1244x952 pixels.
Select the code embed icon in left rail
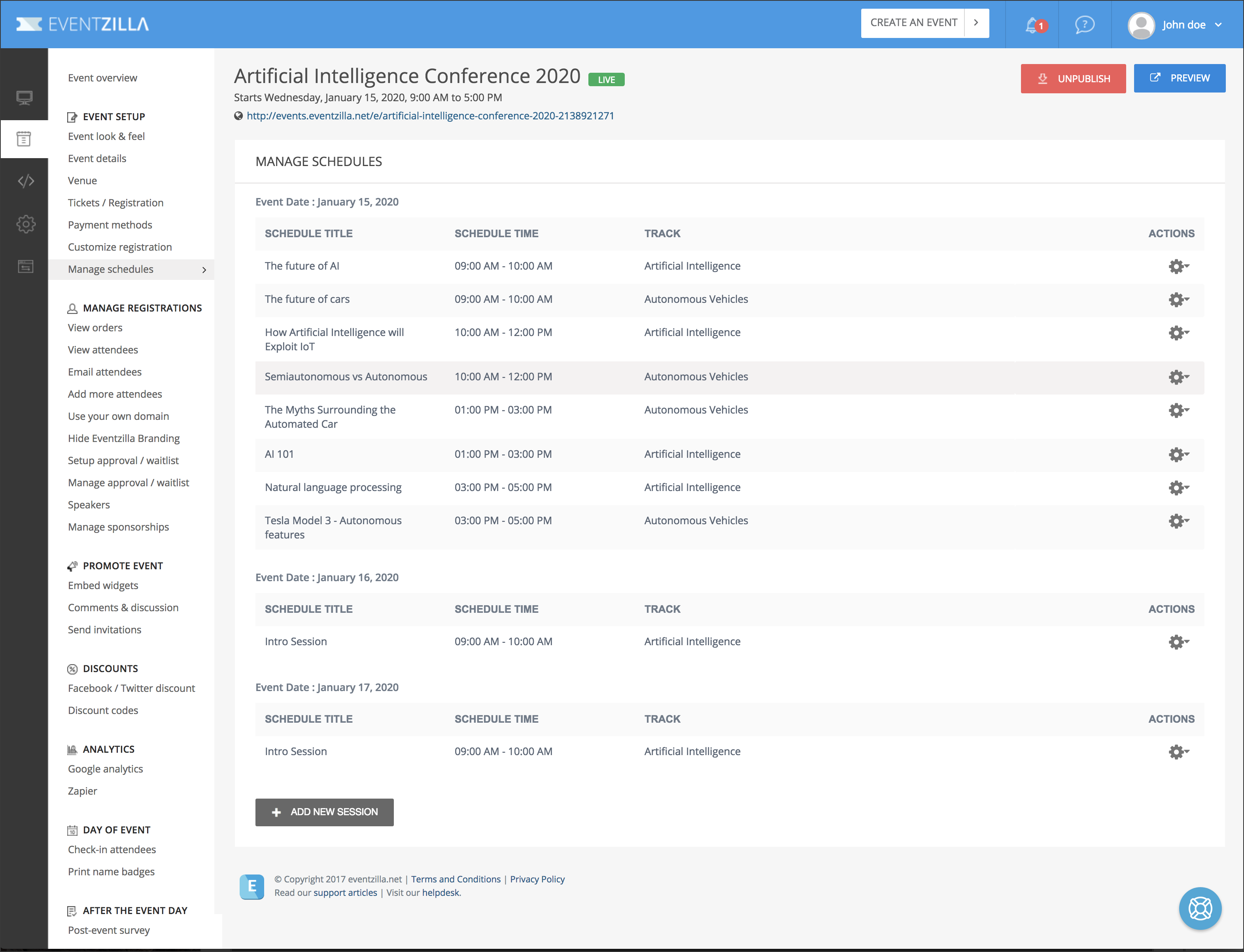tap(25, 181)
